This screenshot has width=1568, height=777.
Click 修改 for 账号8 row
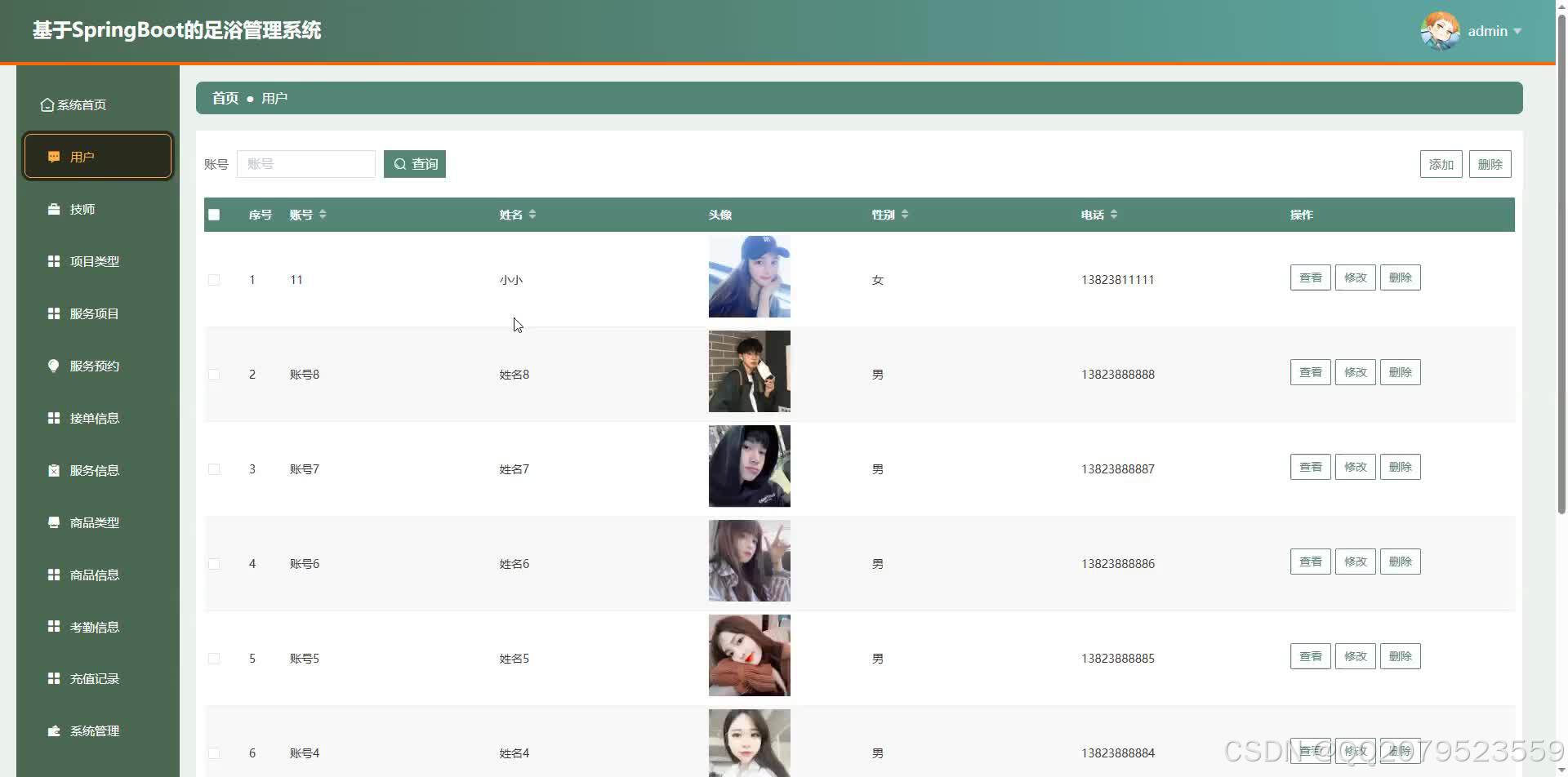(1356, 372)
